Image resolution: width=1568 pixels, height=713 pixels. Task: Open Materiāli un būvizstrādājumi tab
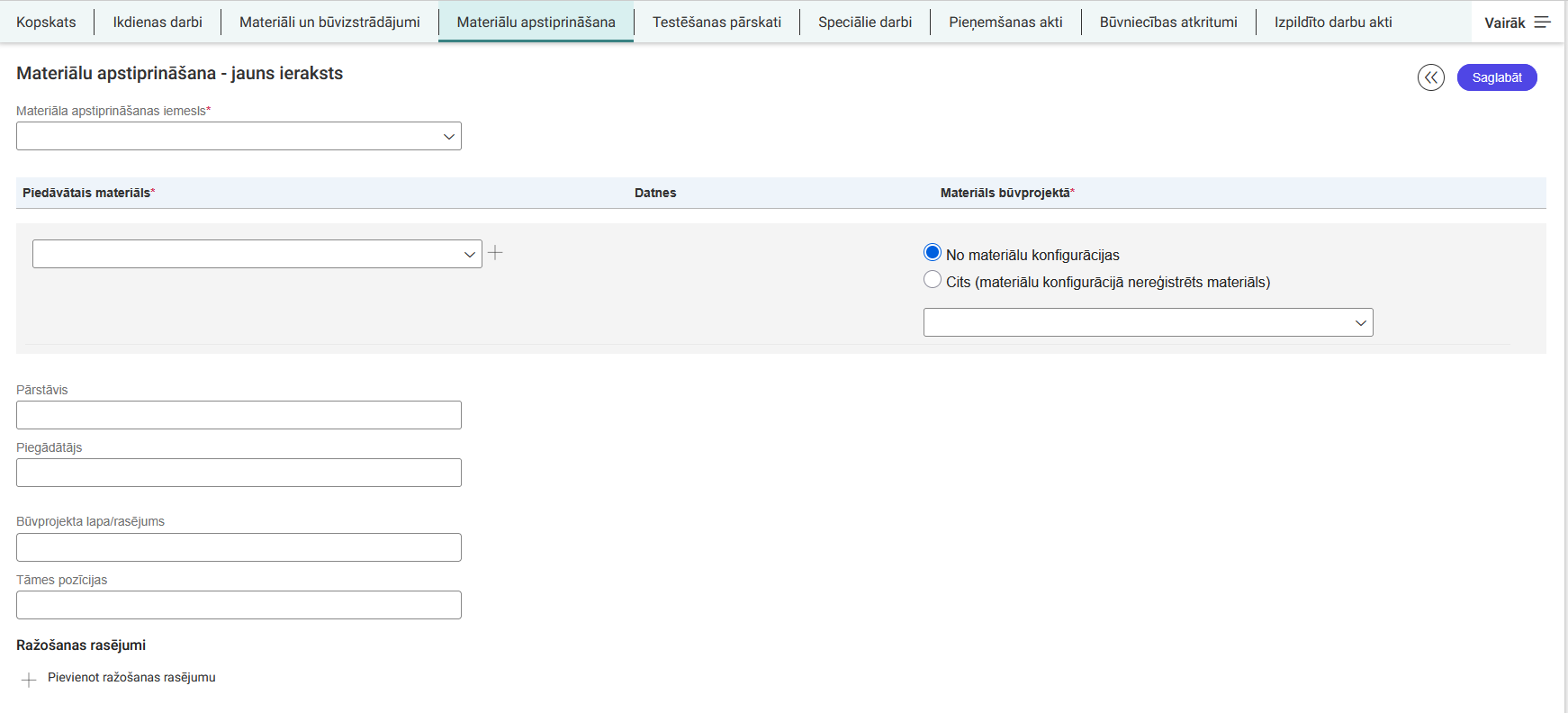pos(329,22)
